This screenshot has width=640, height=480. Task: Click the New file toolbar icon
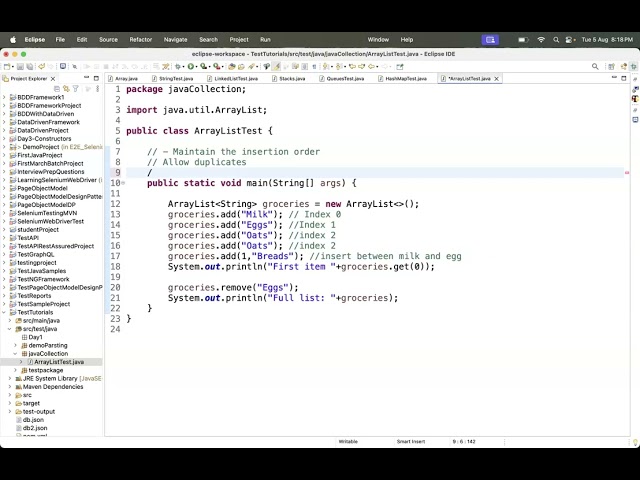tap(7, 67)
